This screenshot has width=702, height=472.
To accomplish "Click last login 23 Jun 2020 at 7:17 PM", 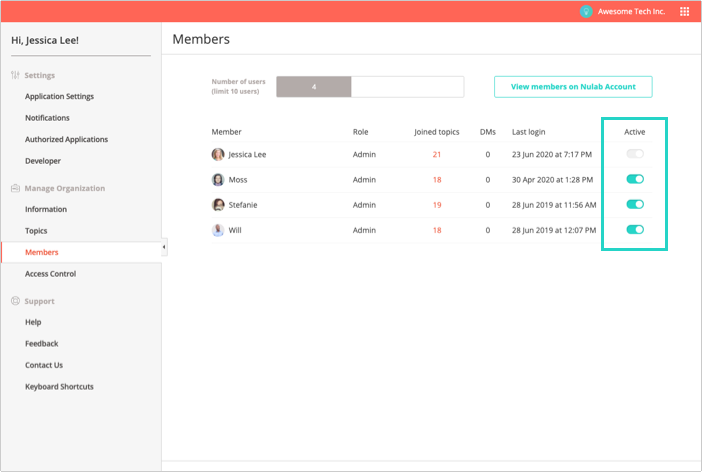I will 552,154.
